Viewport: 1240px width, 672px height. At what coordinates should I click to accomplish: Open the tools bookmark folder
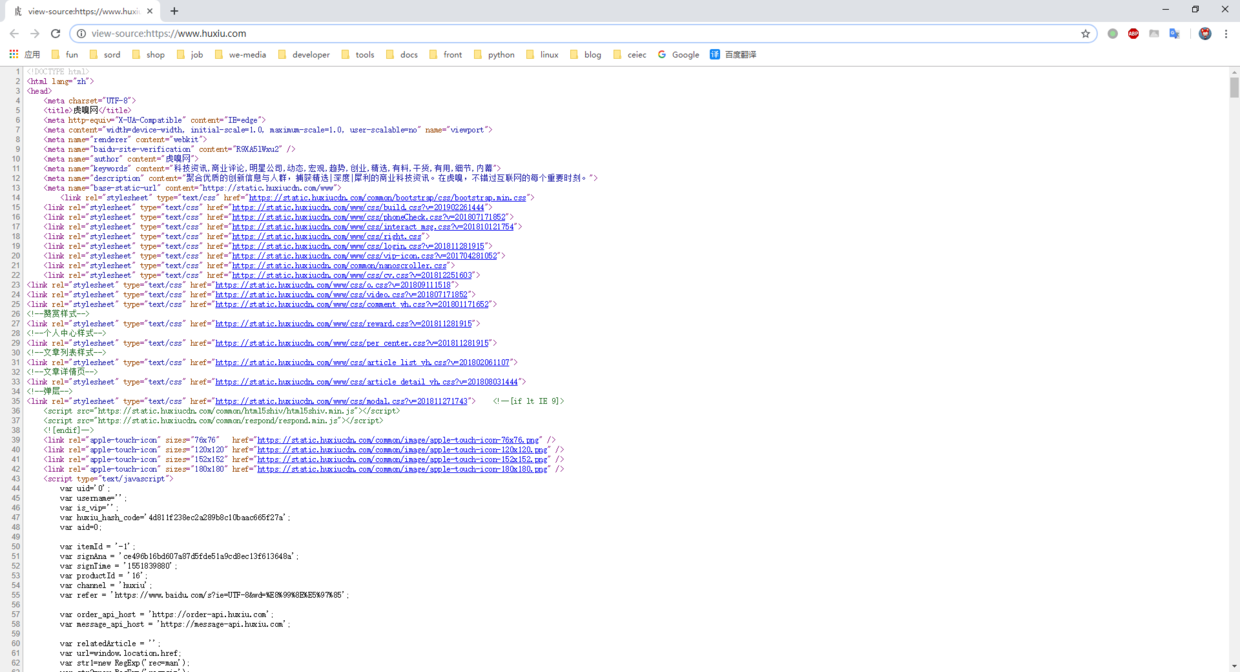coord(358,55)
